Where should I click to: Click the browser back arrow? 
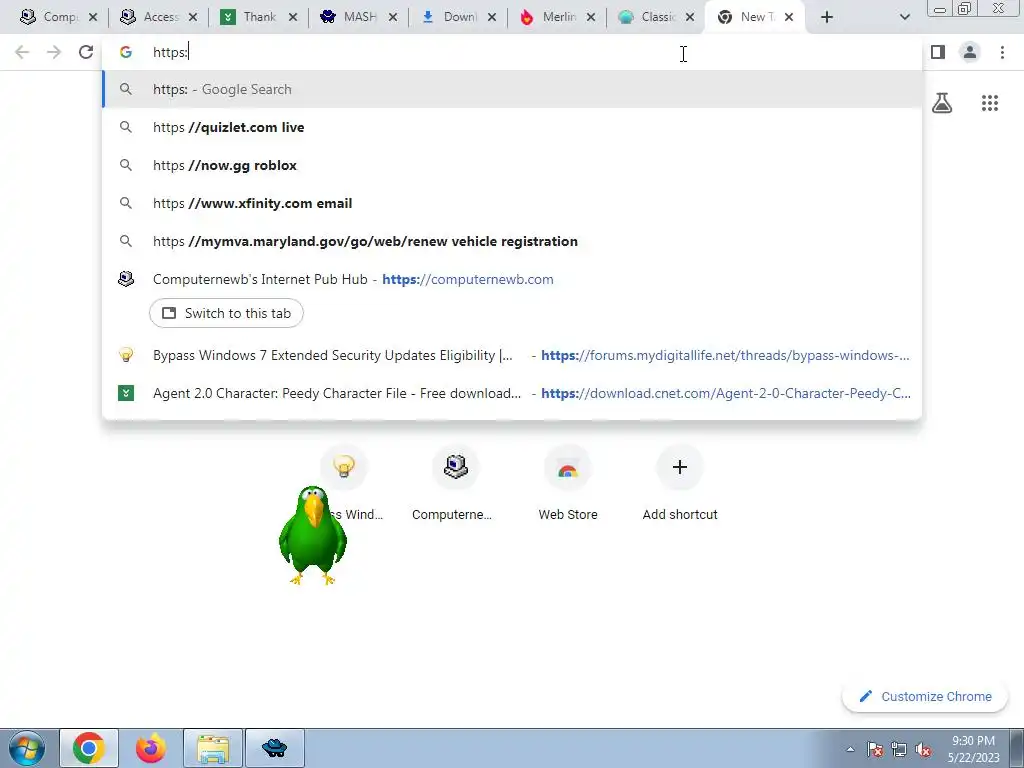22,52
